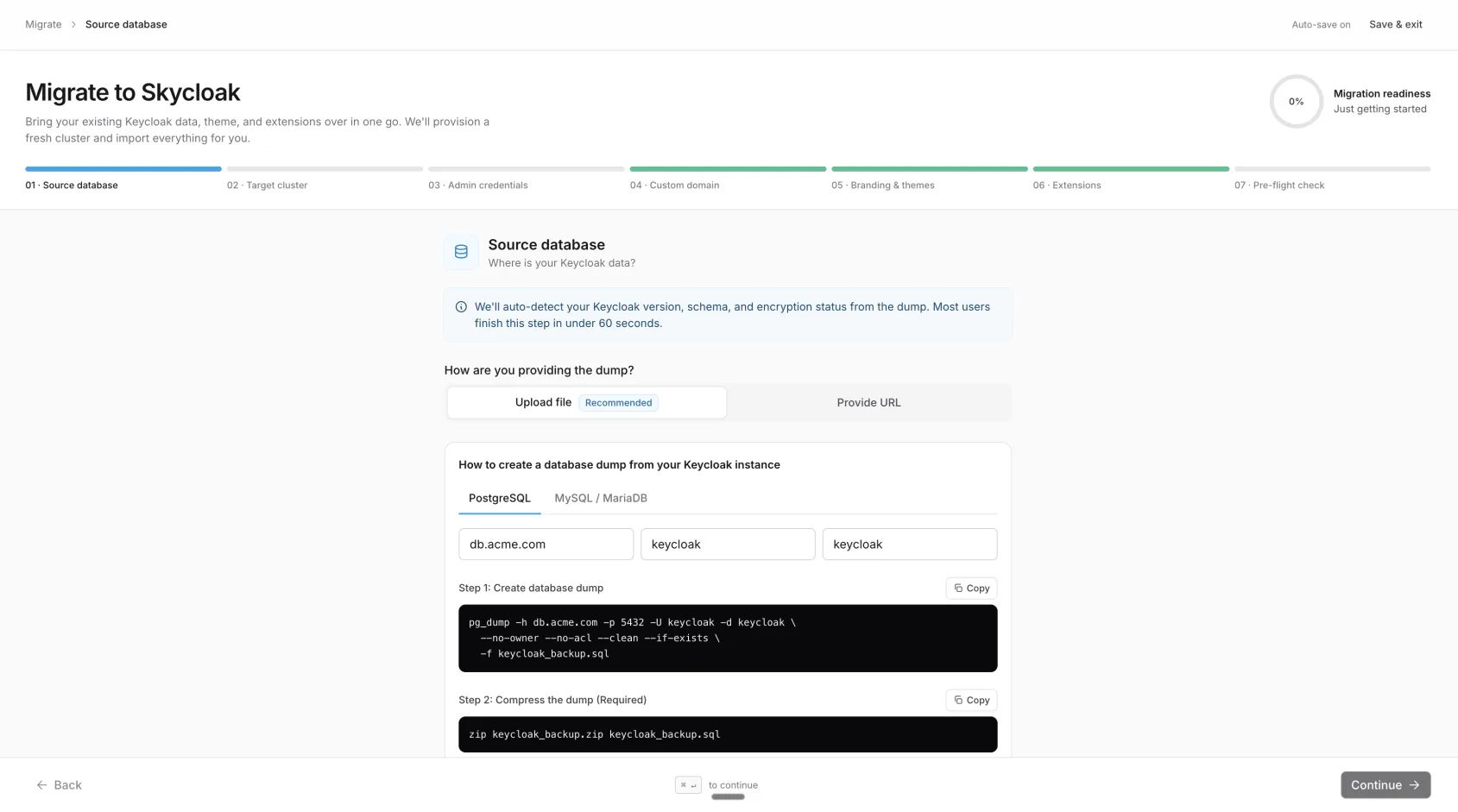The image size is (1458, 812).
Task: Click the breadcrumb chevron after Migrate
Action: point(73,24)
